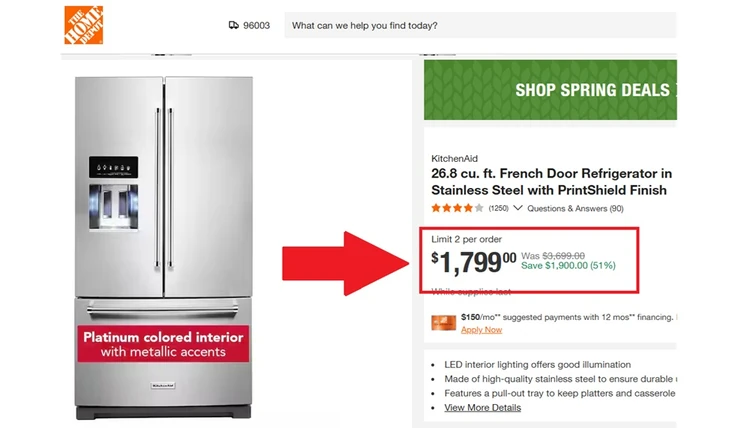Click the orange Home Depot credit card icon
This screenshot has width=750, height=428.
(444, 323)
